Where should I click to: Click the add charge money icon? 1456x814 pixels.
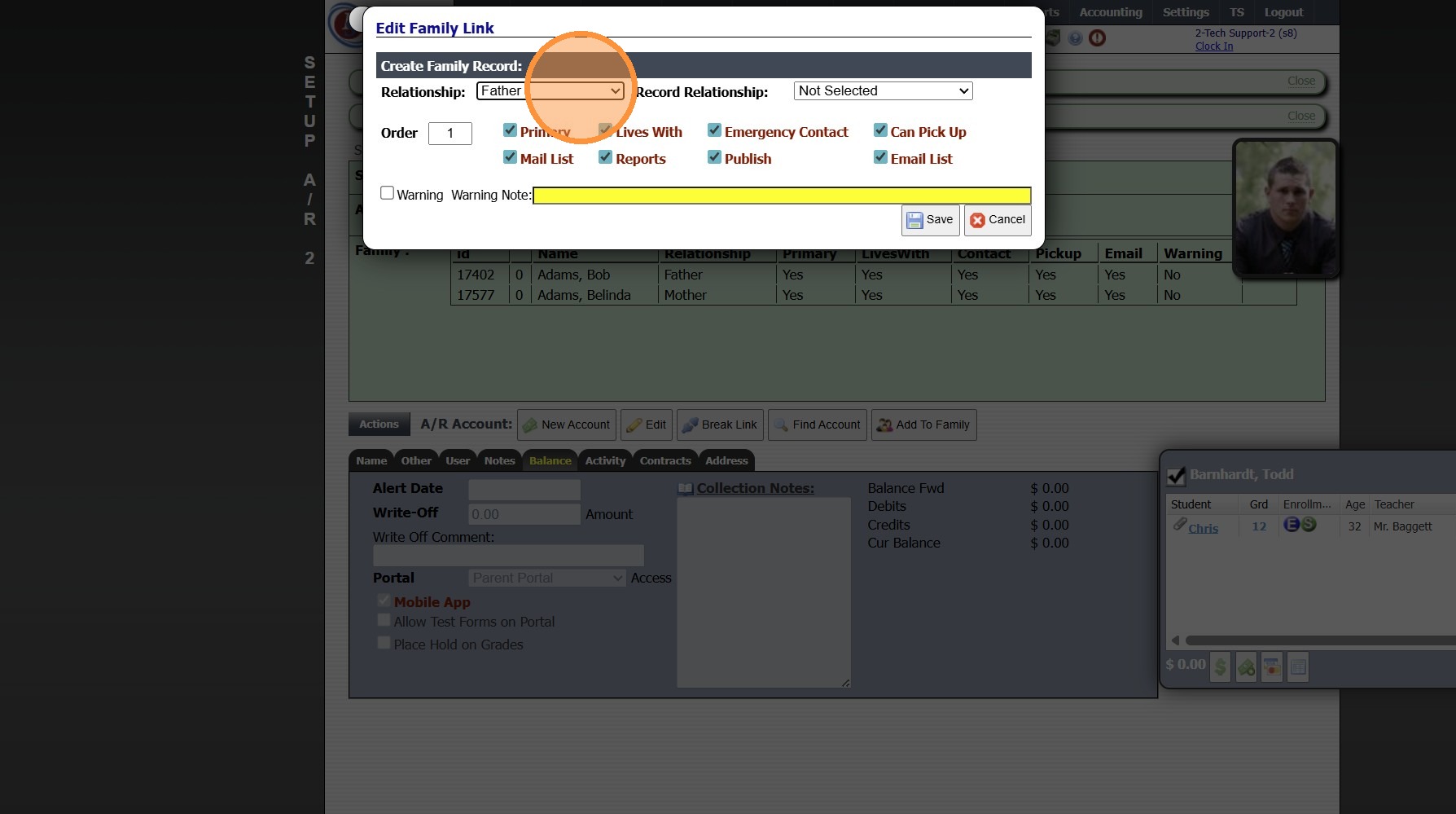[x=1246, y=667]
